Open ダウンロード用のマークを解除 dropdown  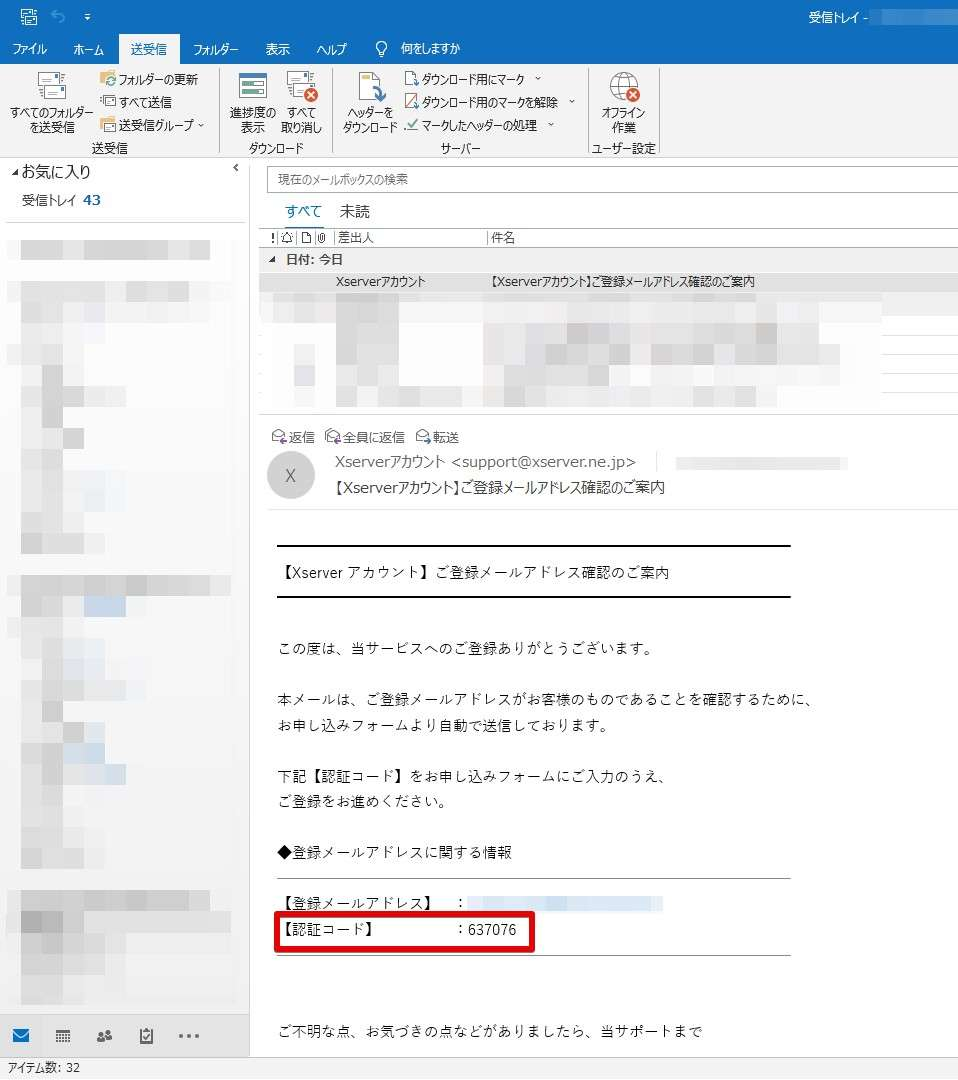[490, 102]
